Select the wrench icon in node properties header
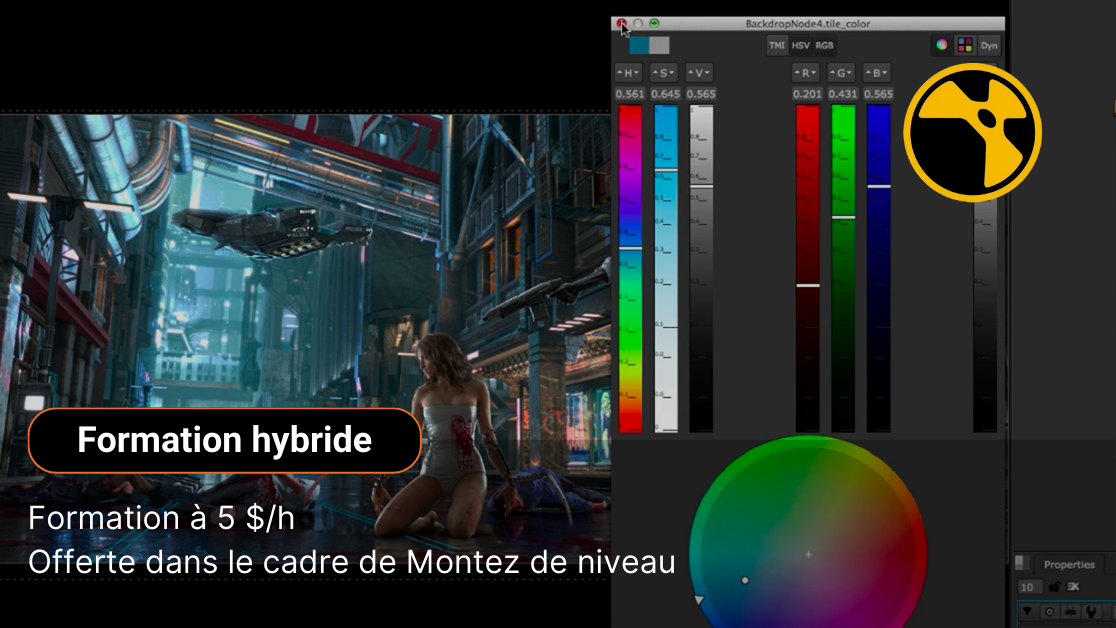1116x628 pixels. pos(1091,612)
